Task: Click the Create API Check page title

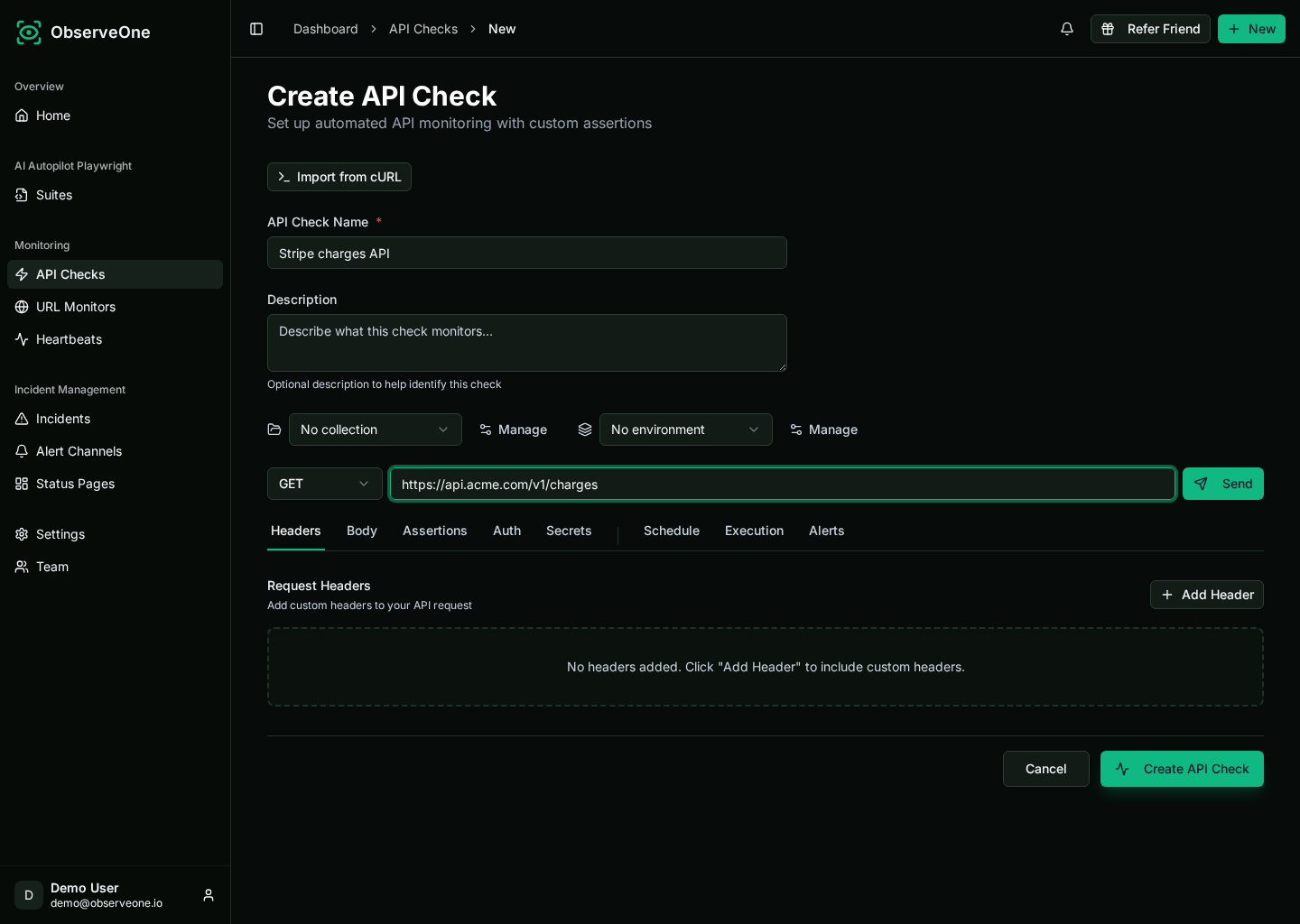Action: pos(382,96)
